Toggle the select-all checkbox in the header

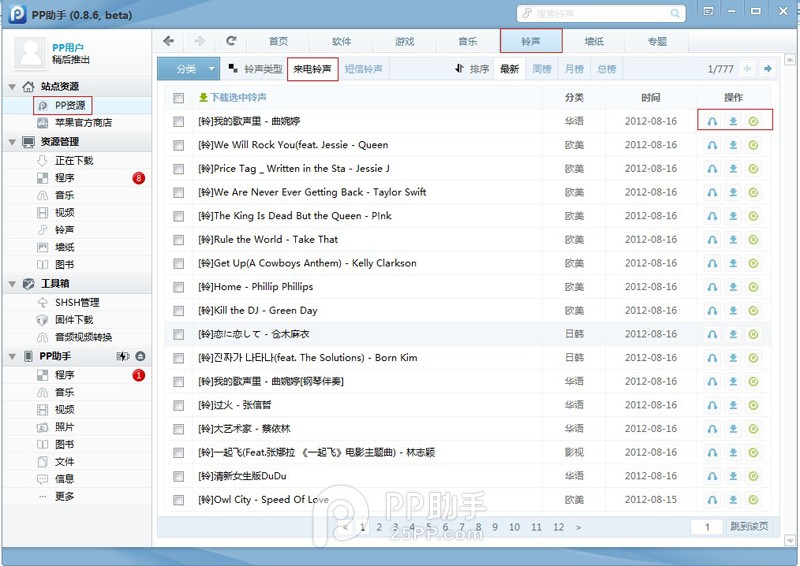[178, 98]
